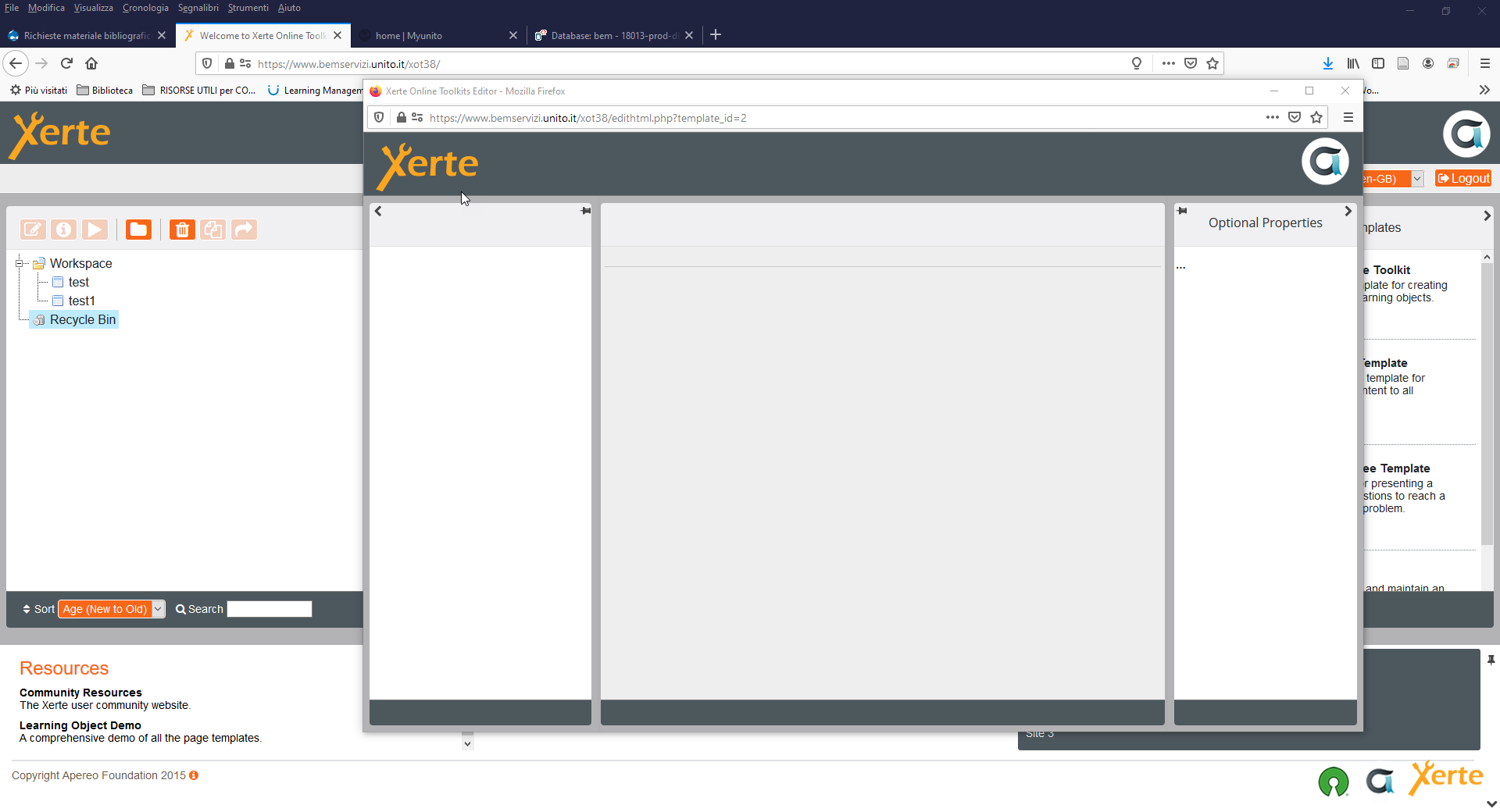The height and width of the screenshot is (812, 1500).
Task: Click the Xerte logo in editor popup
Action: (427, 166)
